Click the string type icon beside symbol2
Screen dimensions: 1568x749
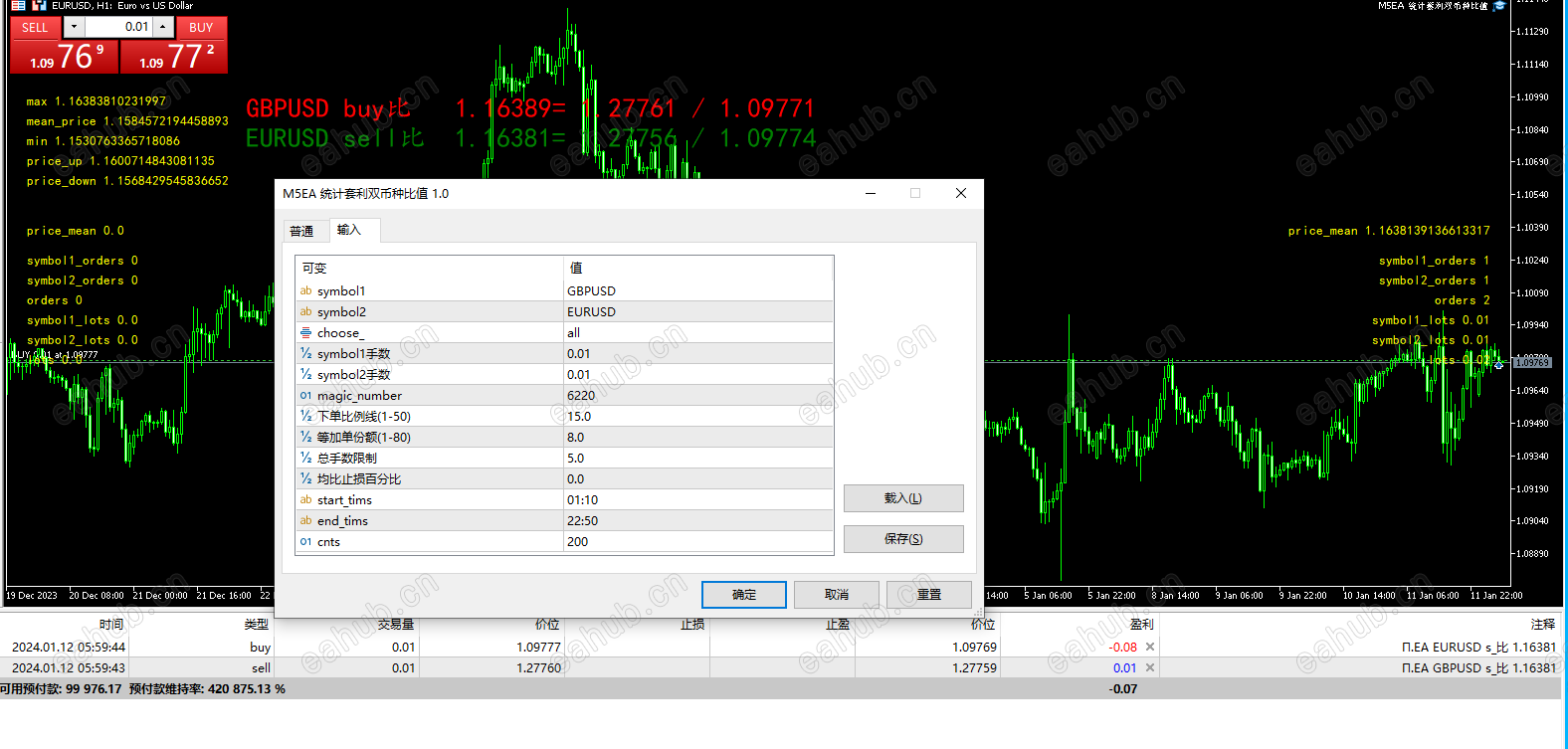pyautogui.click(x=305, y=311)
